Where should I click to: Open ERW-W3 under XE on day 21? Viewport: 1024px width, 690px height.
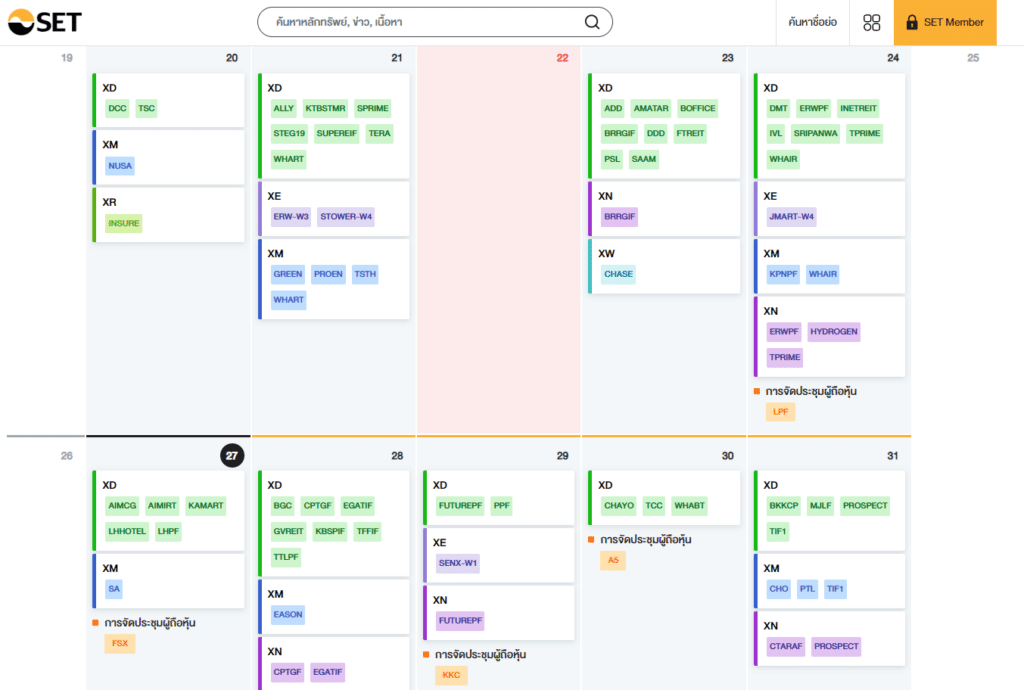(291, 217)
